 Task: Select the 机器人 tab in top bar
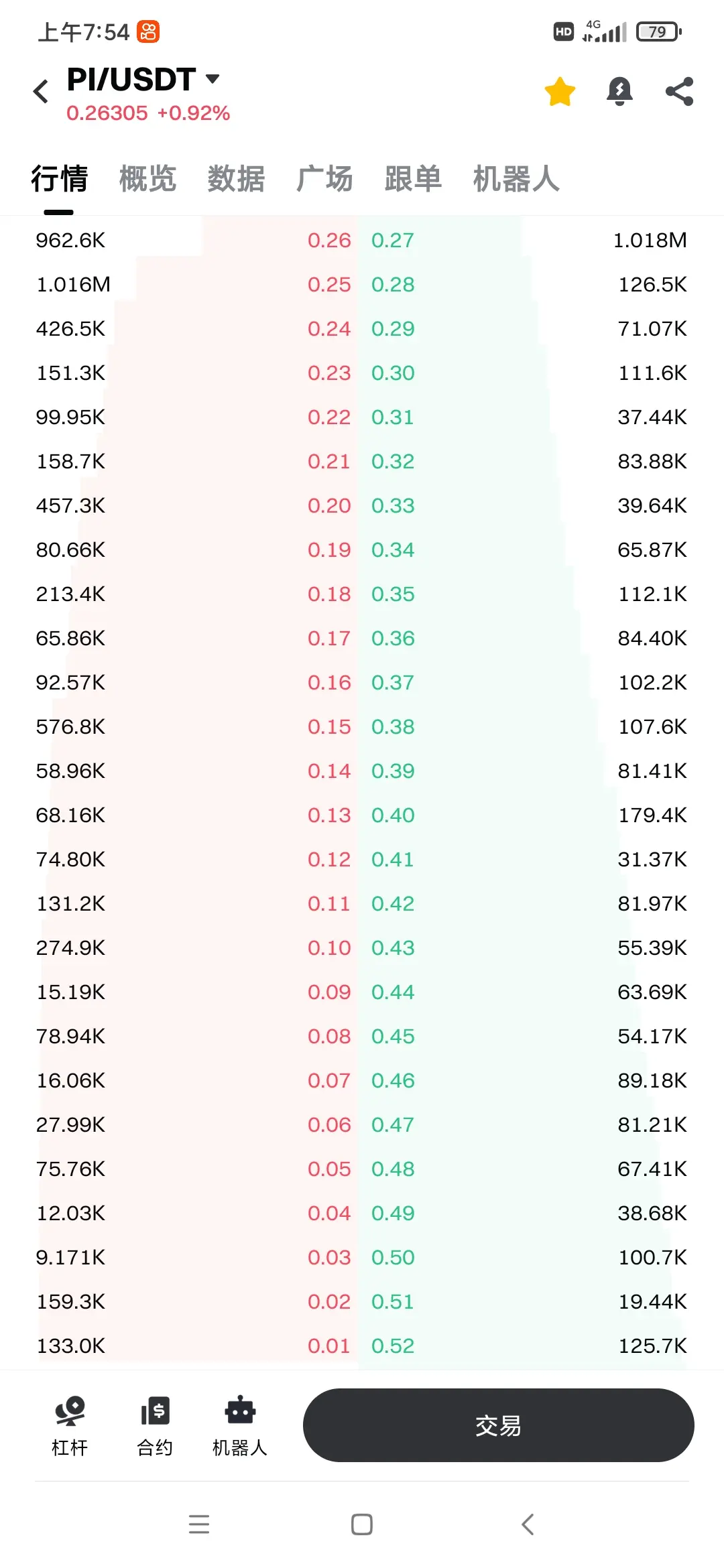point(516,179)
